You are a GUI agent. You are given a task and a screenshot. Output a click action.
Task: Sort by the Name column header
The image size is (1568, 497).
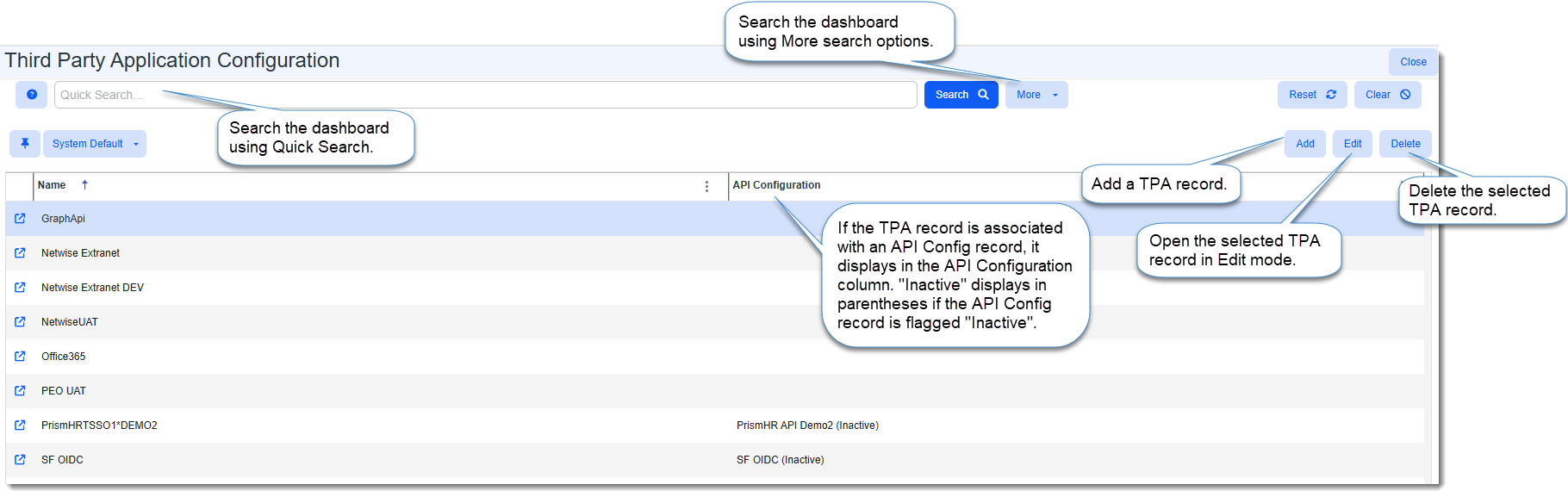(52, 185)
